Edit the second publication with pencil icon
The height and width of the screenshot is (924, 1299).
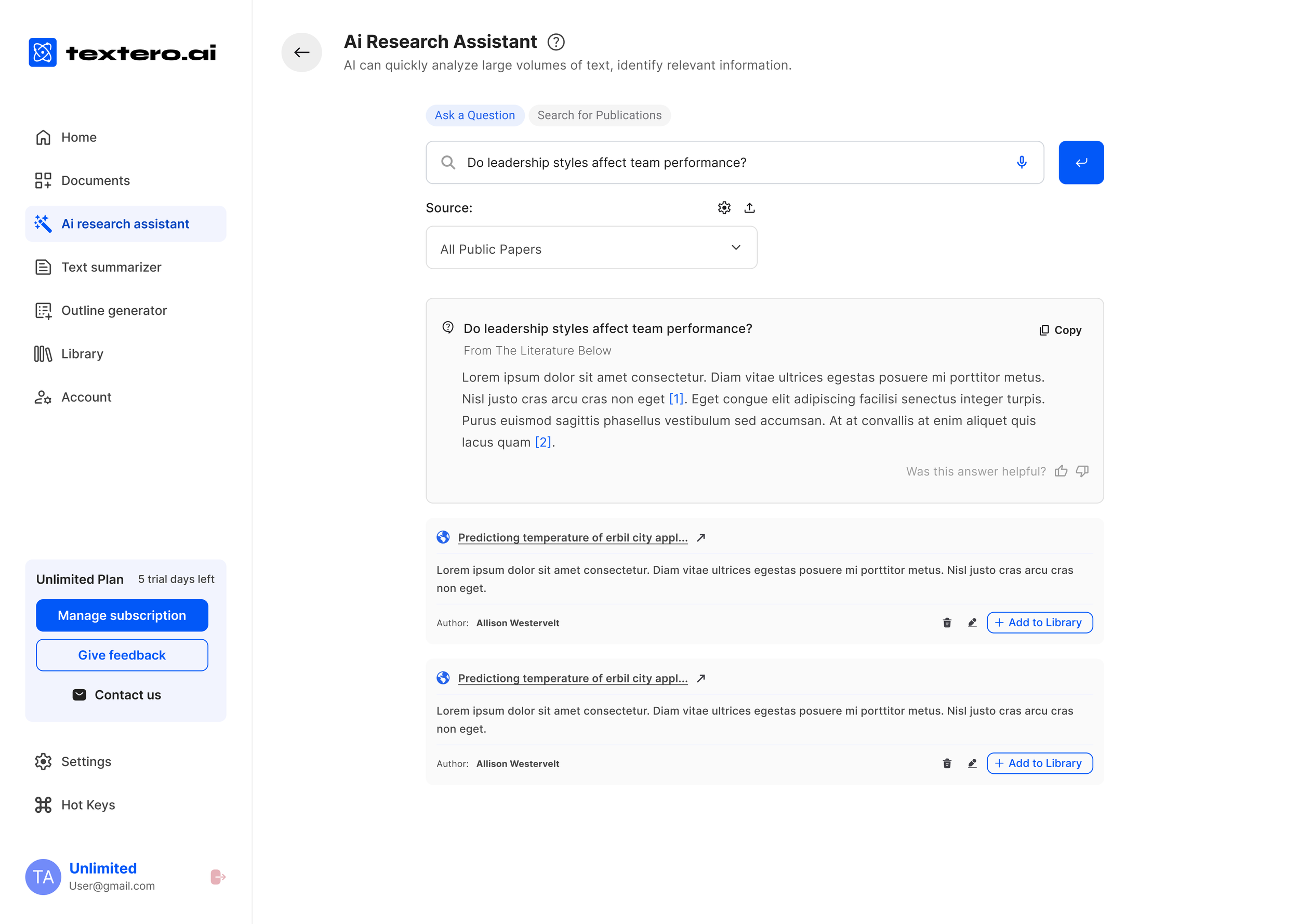[973, 763]
